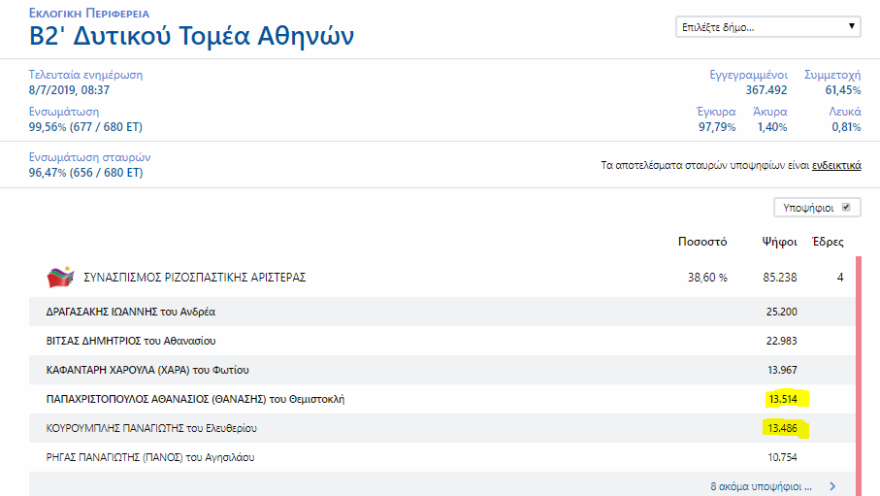
Task: Select candidate ΒΙΤΣΑΣ ΔΗΜΗΤΡΙΟΣ row
Action: (131, 341)
